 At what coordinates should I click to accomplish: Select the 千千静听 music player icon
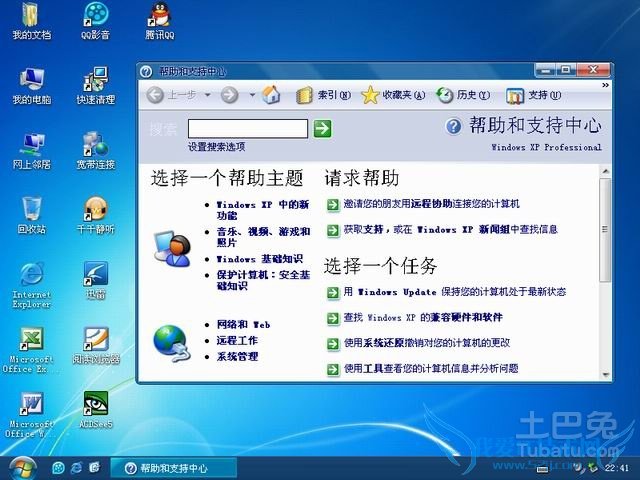point(96,216)
